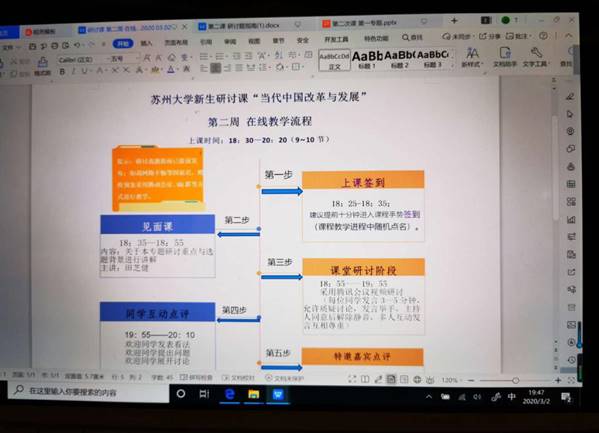Click the 分享 share button
Image resolution: width=599 pixels, height=433 pixels.
point(489,36)
